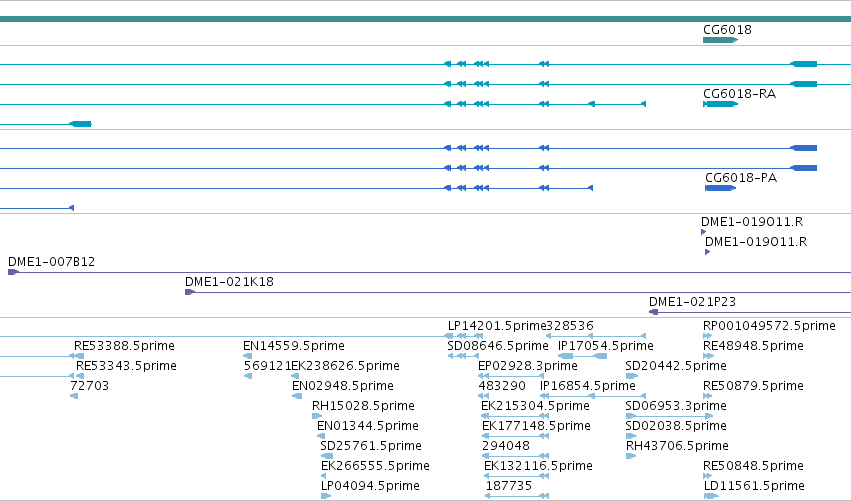This screenshot has height=501, width=851.
Task: Click the SD08646.5prime EST label
Action: 498,346
